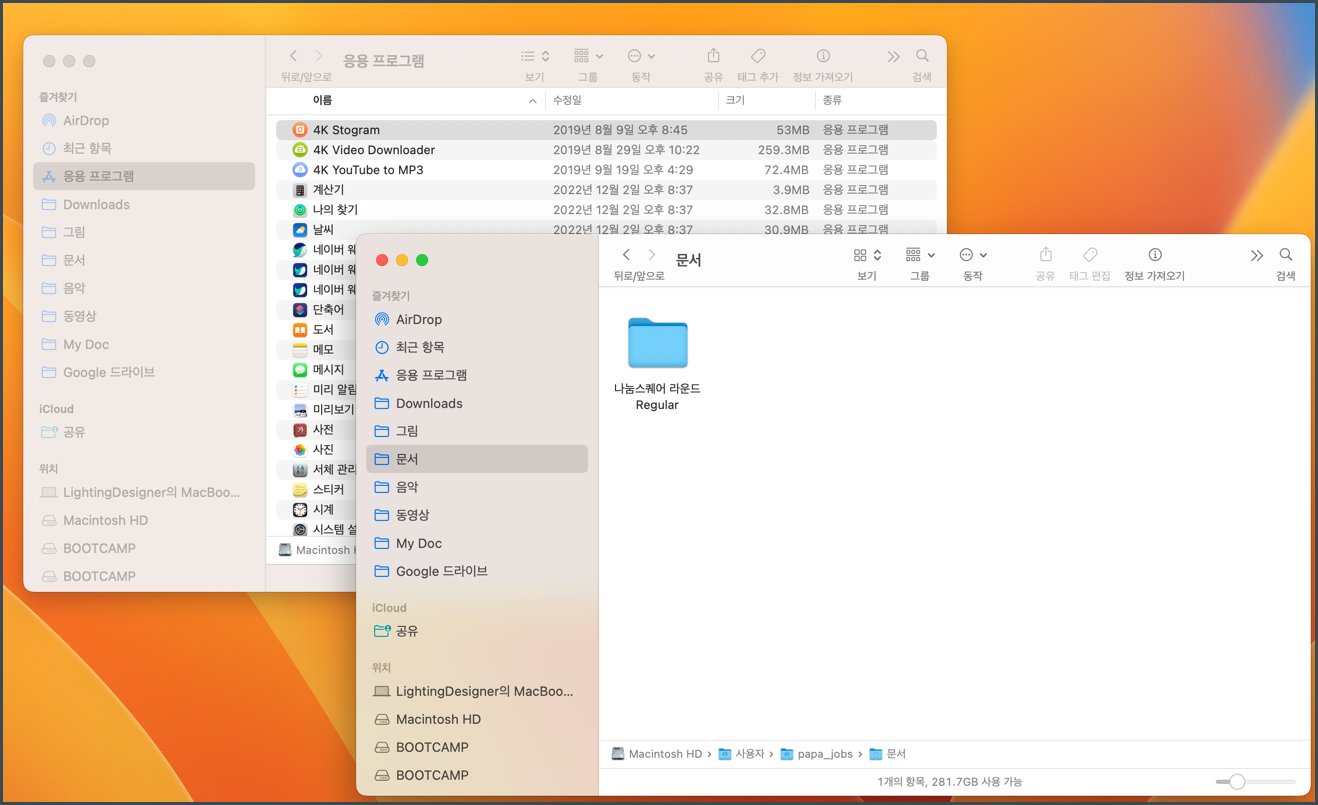Select 스티커 app in list
The width and height of the screenshot is (1318, 805).
coord(316,490)
